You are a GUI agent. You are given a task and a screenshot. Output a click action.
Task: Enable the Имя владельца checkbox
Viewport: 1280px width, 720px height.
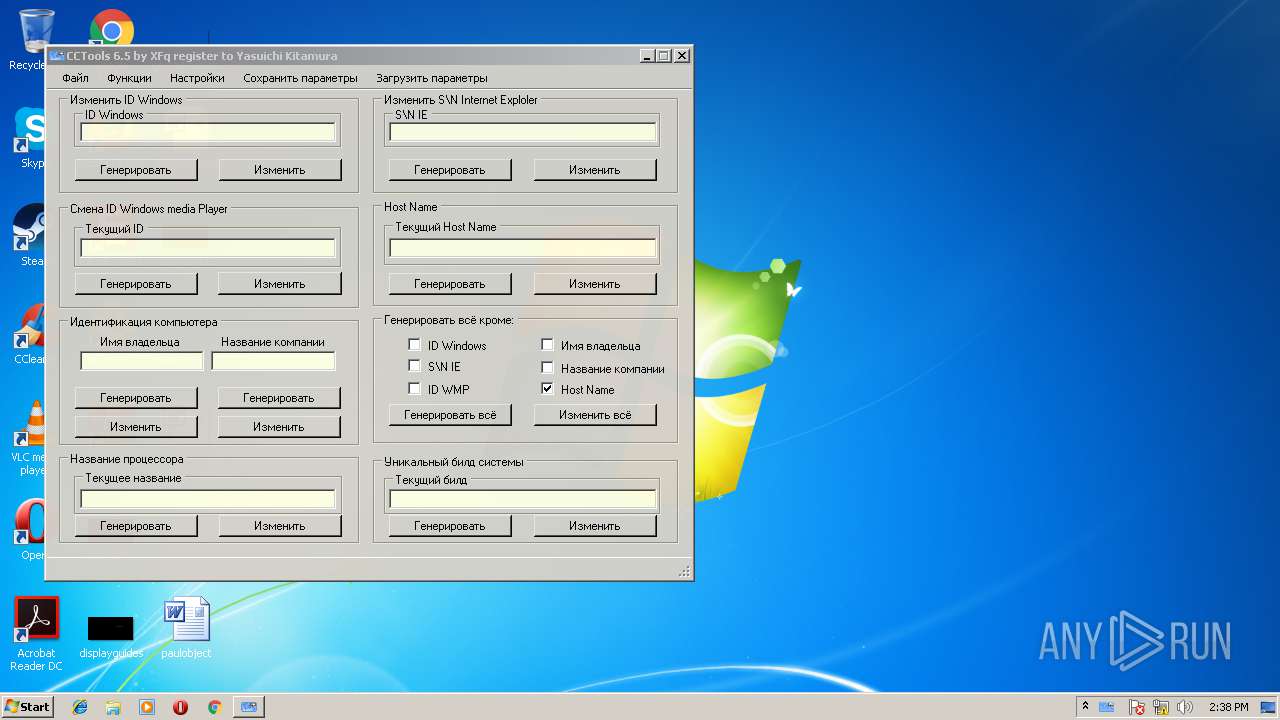(x=548, y=345)
